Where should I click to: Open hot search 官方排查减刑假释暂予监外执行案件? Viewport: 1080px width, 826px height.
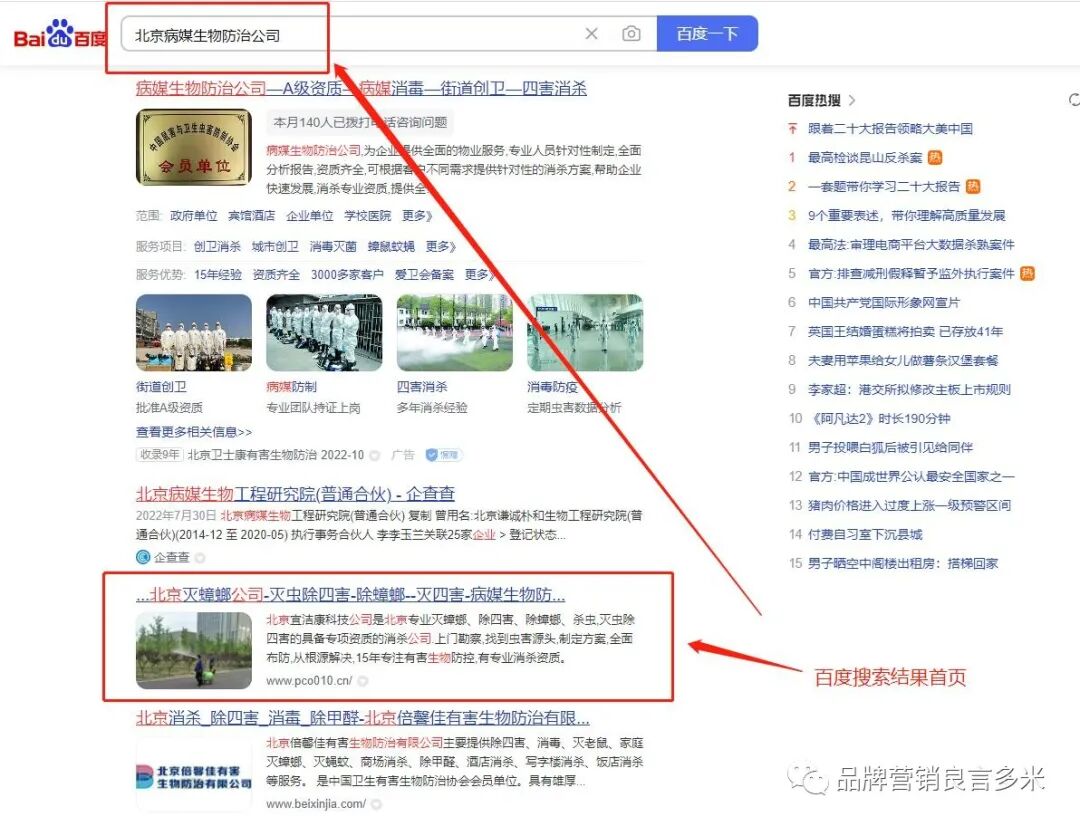pyautogui.click(x=911, y=273)
